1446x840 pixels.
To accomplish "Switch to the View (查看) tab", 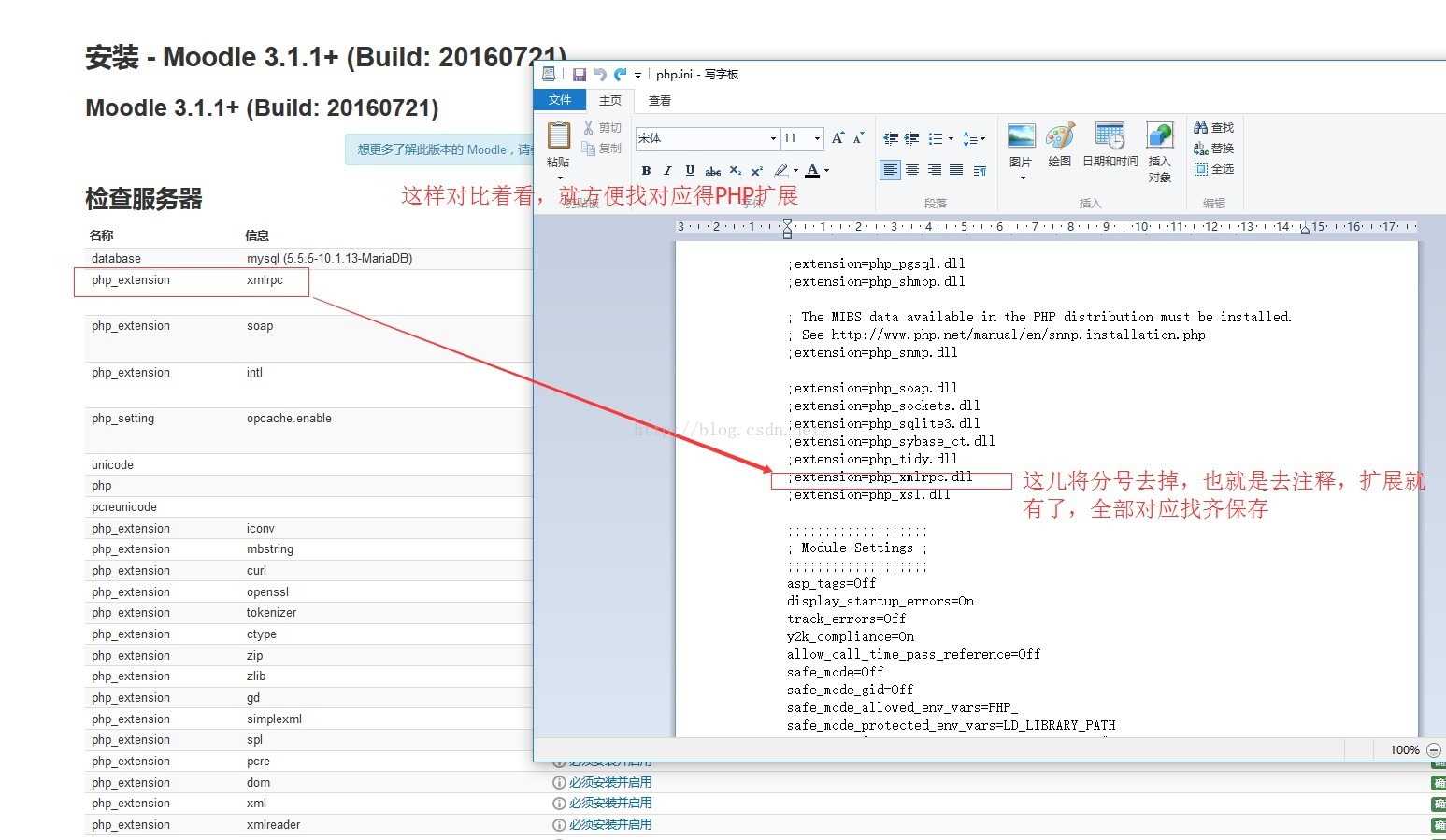I will click(660, 100).
